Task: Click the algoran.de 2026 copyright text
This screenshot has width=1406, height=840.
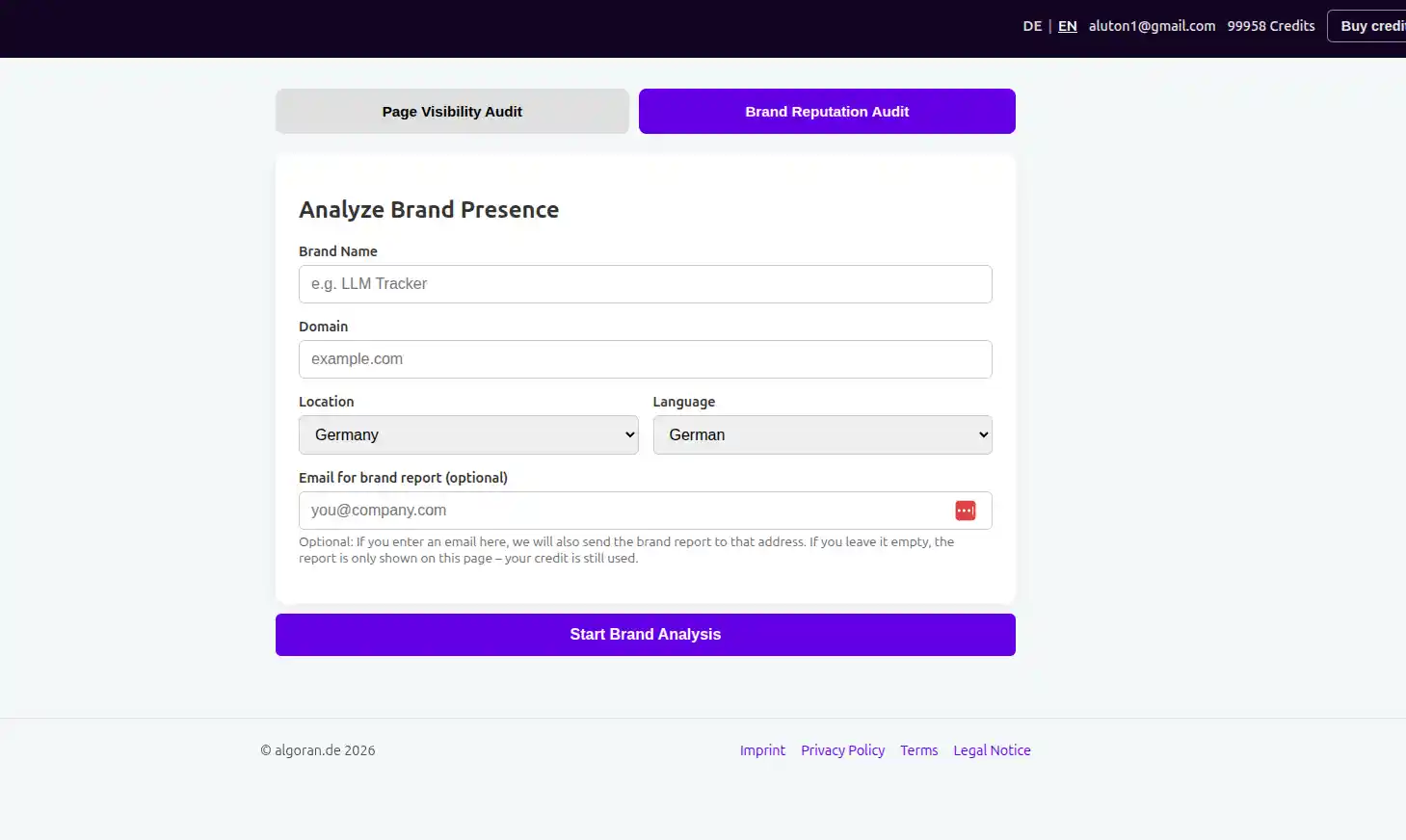Action: 318,750
